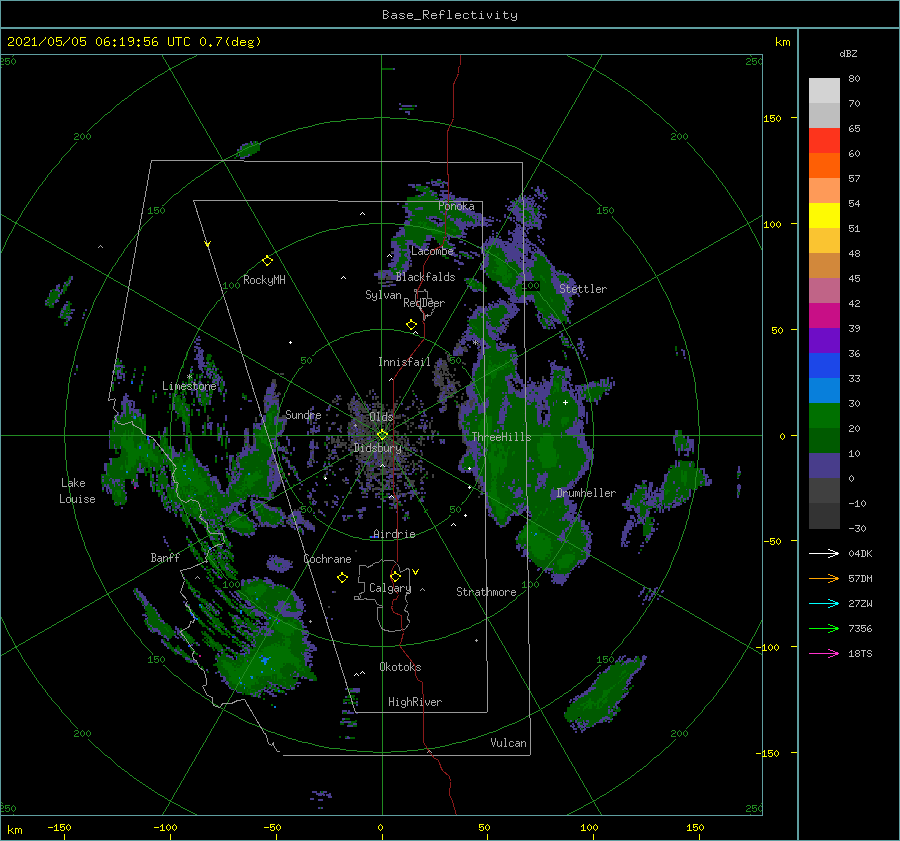Click the Sylvan label on the map
Image resolution: width=900 pixels, height=841 pixels.
[383, 295]
